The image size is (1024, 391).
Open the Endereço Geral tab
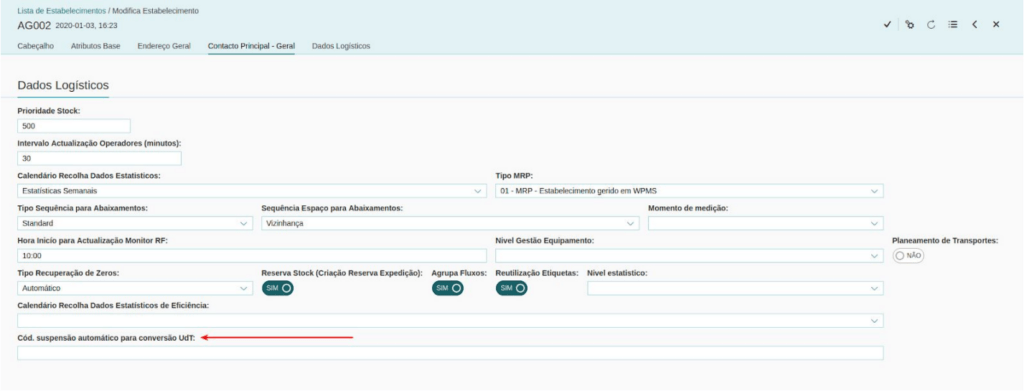[164, 46]
